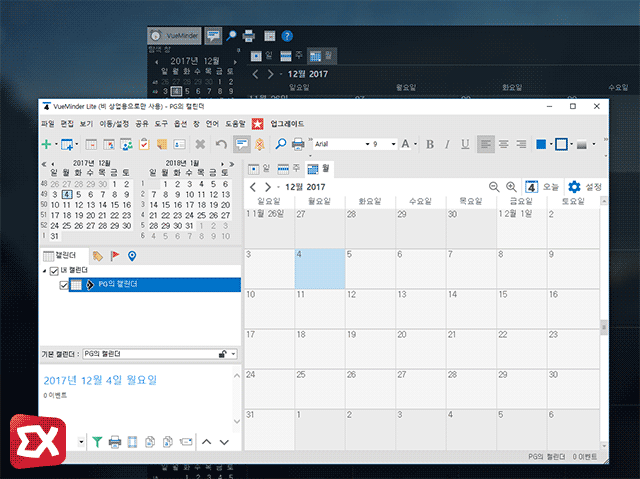Click the envelope email icon in details pane
The width and height of the screenshot is (640, 479).
click(x=186, y=442)
